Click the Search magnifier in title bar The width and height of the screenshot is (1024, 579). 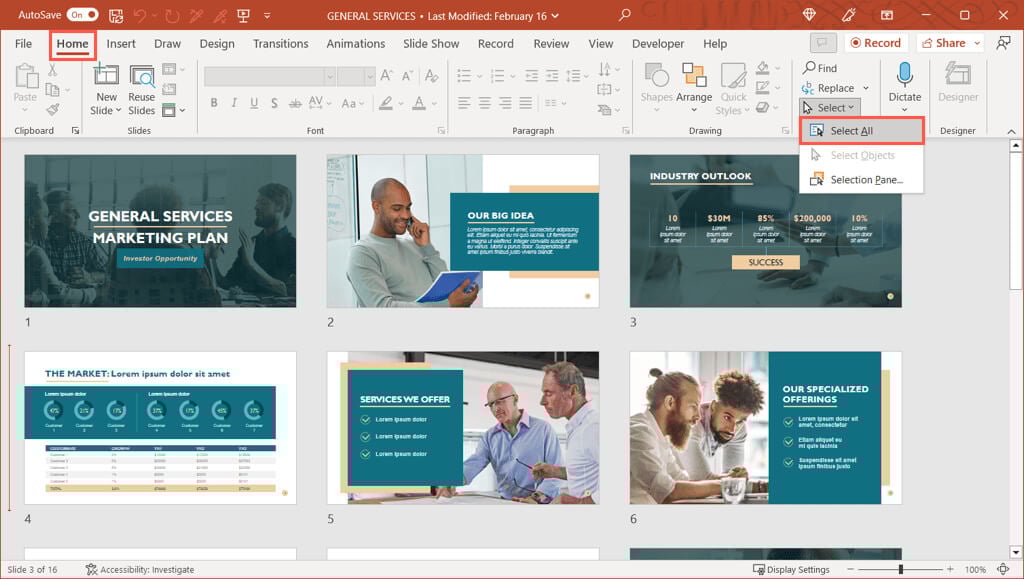625,15
